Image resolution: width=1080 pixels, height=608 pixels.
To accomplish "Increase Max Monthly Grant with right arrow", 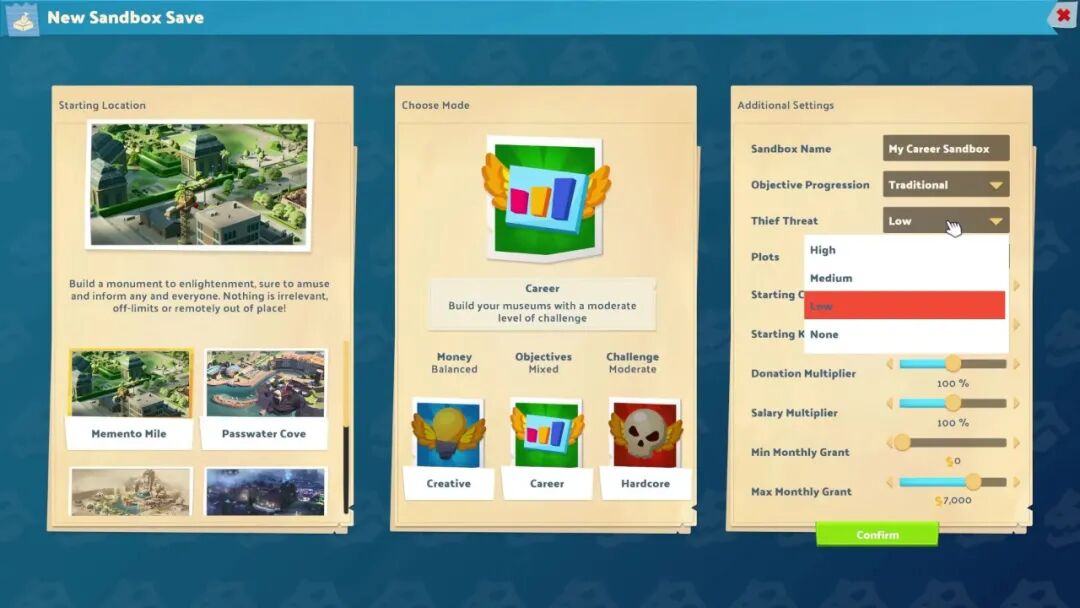I will 1016,482.
